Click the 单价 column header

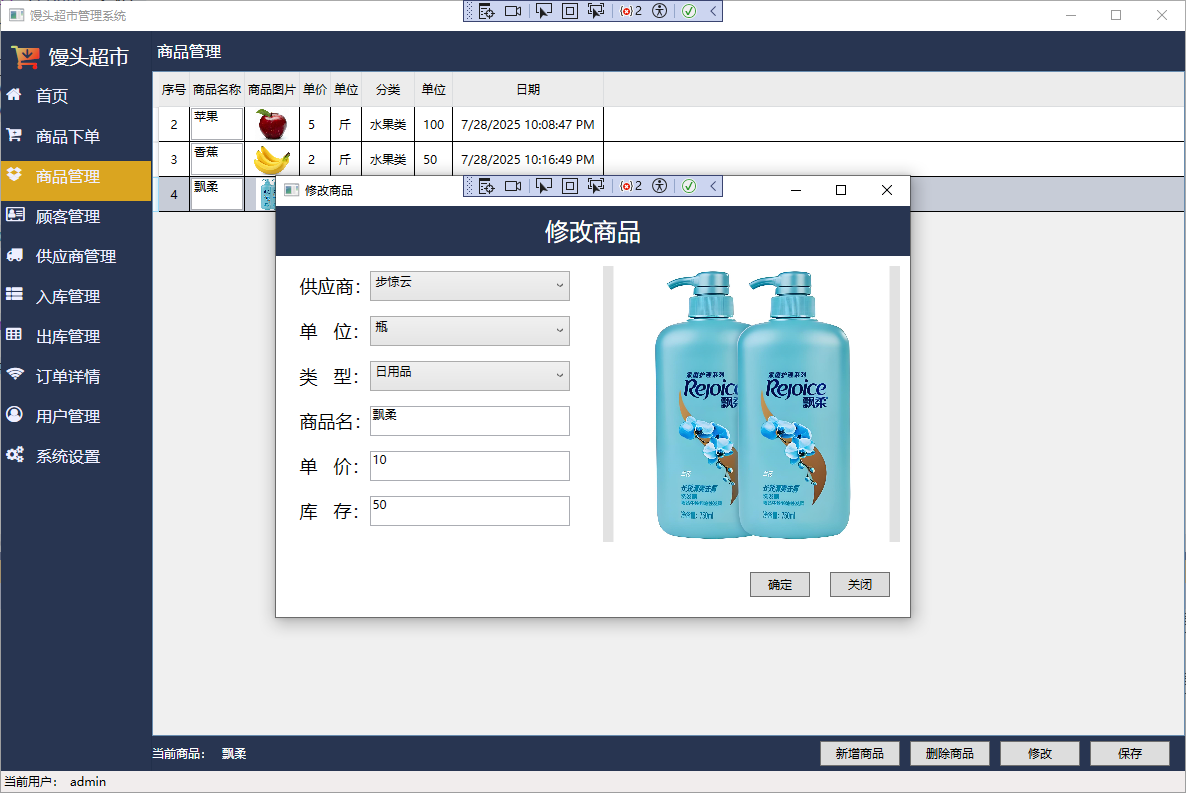click(x=315, y=89)
